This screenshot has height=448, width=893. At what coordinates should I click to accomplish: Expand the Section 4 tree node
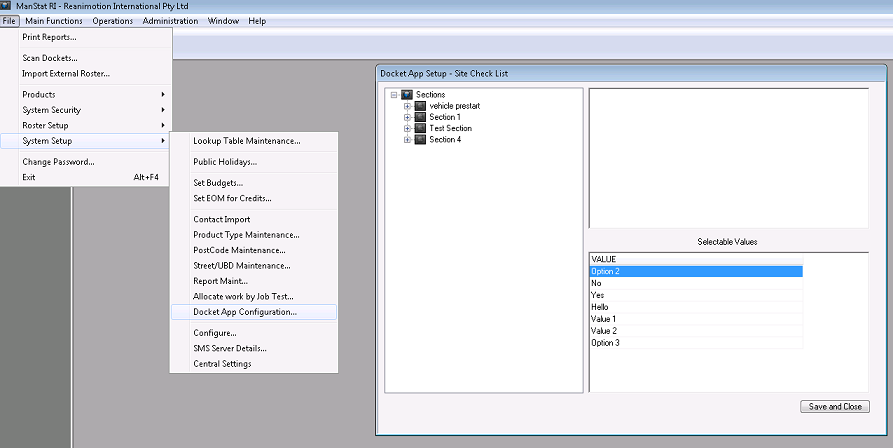[x=408, y=140]
